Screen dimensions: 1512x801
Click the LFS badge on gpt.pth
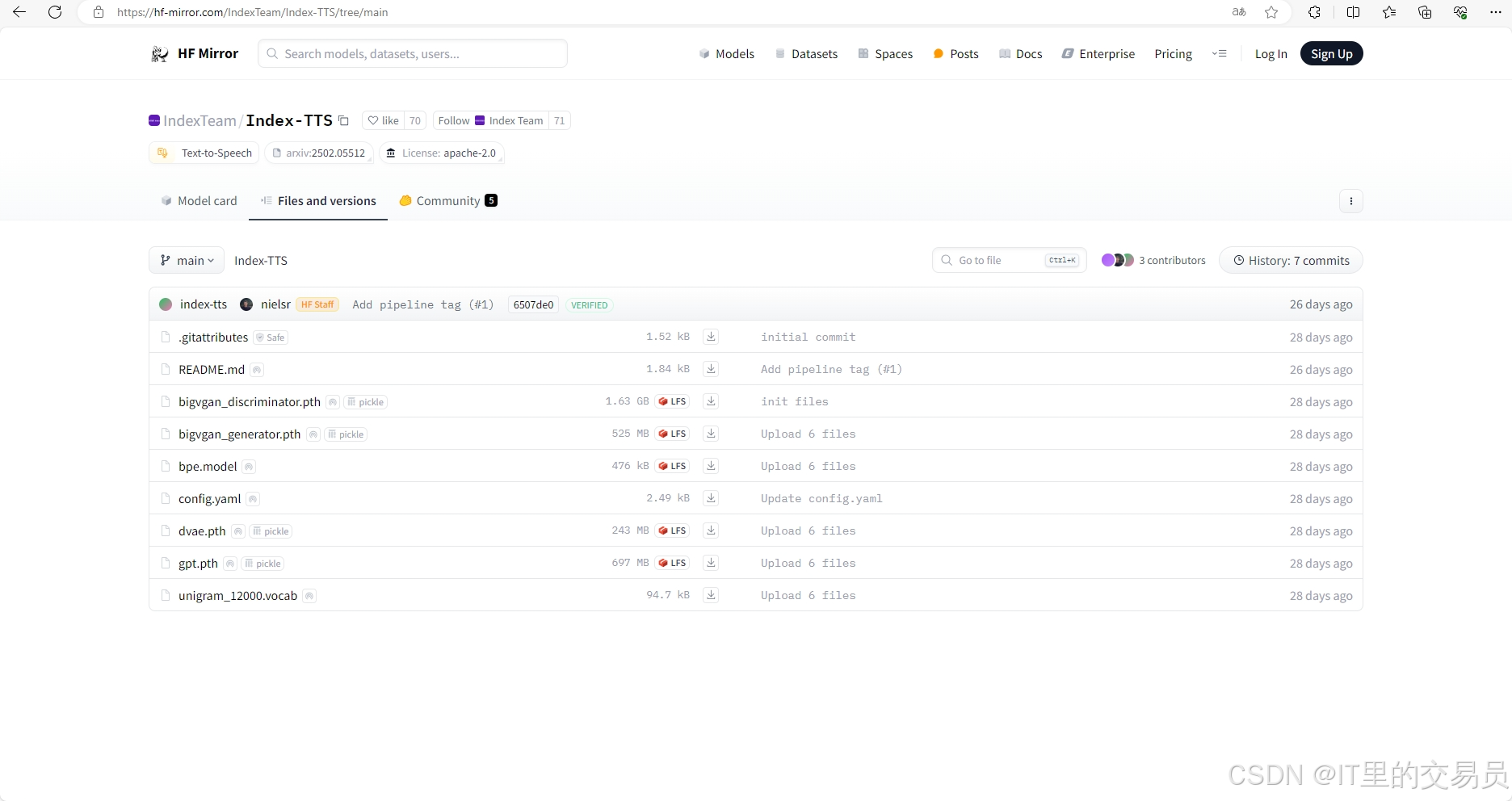672,563
